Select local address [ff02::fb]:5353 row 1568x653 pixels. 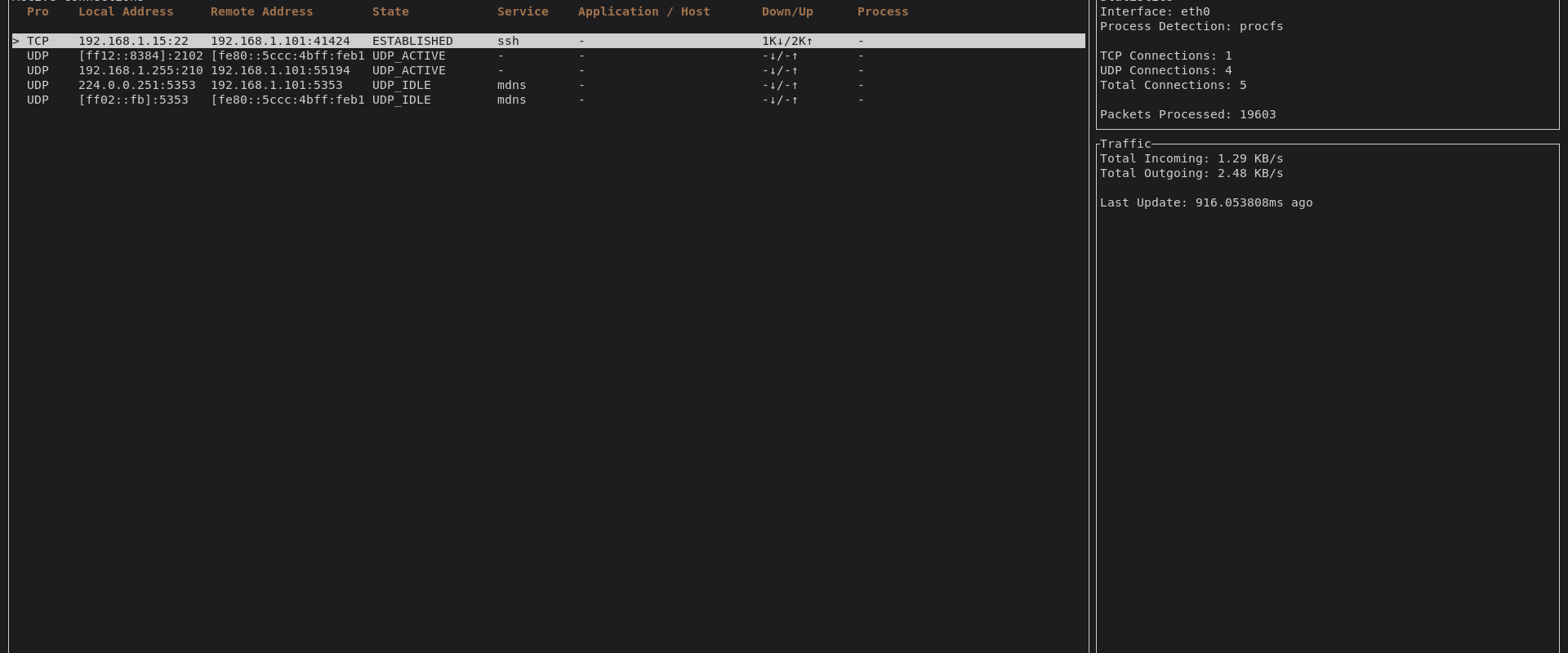pos(549,100)
